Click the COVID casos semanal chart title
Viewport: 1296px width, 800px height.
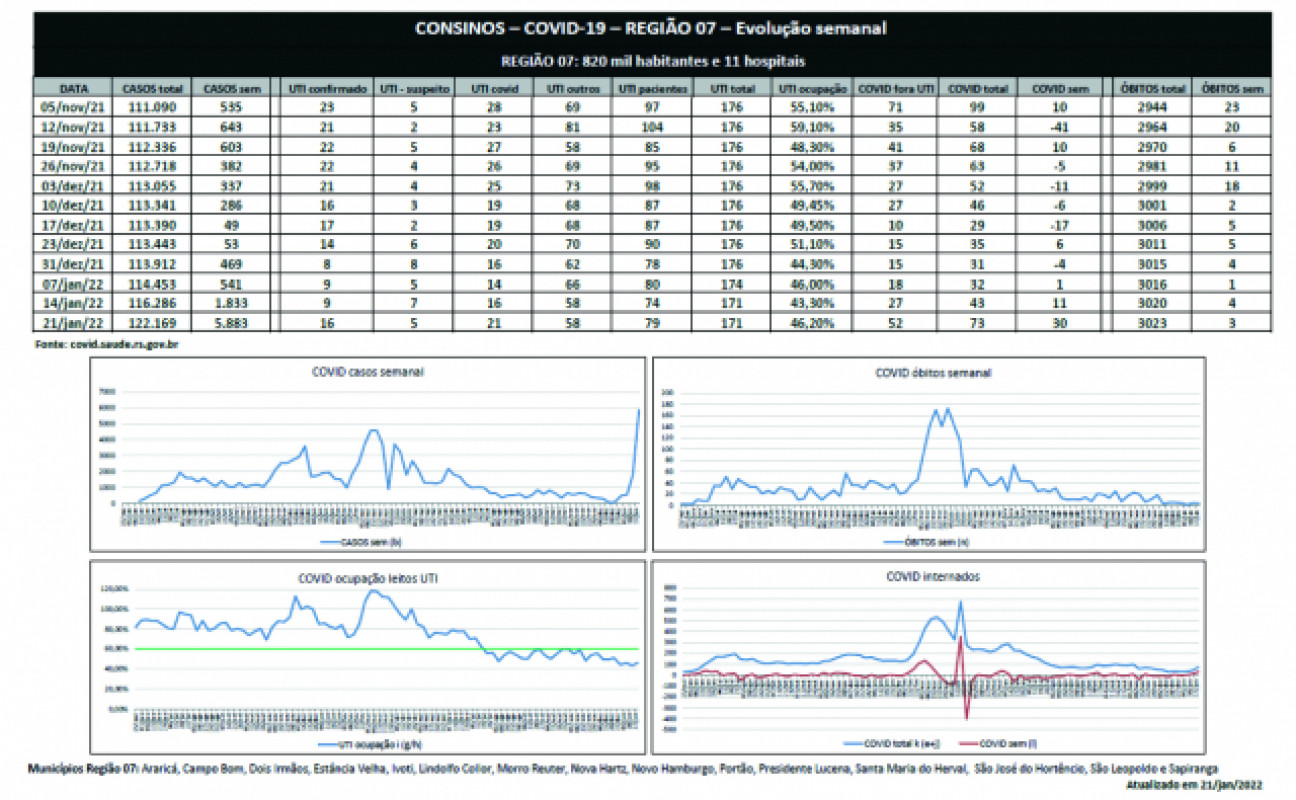tap(366, 371)
